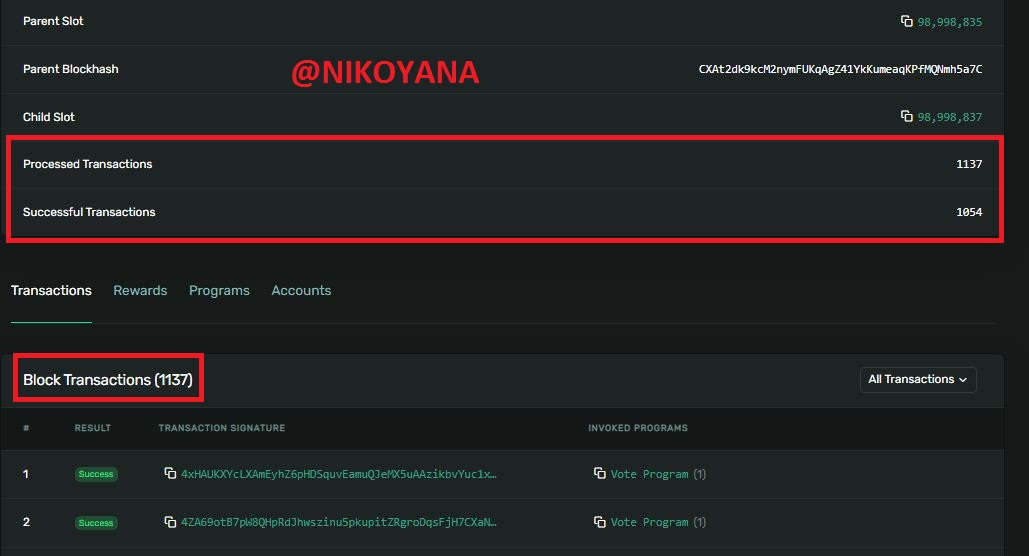Copy signature of transaction 1
The height and width of the screenshot is (556, 1029).
tap(170, 473)
